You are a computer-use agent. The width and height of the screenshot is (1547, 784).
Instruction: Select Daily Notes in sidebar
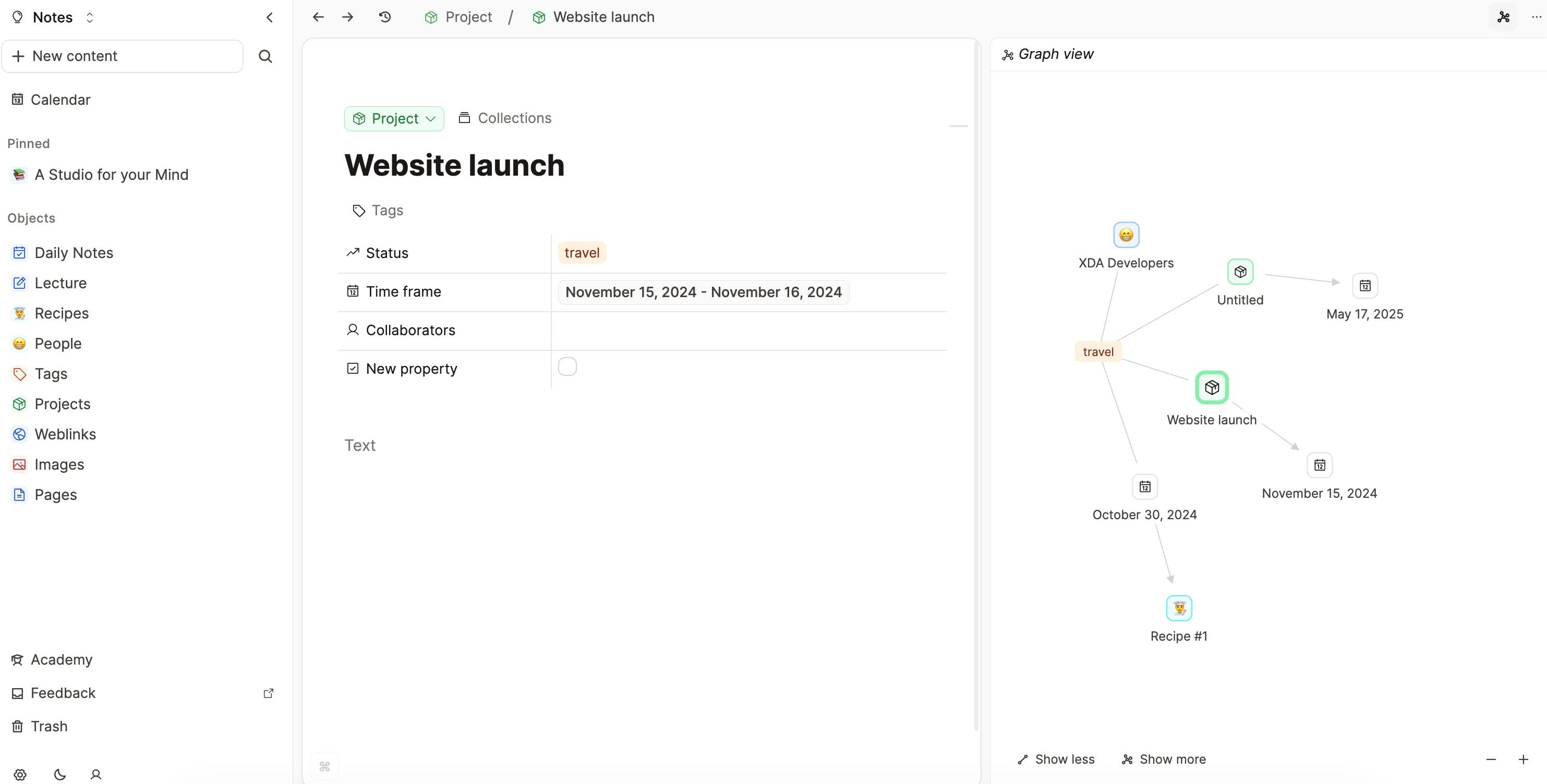click(73, 253)
